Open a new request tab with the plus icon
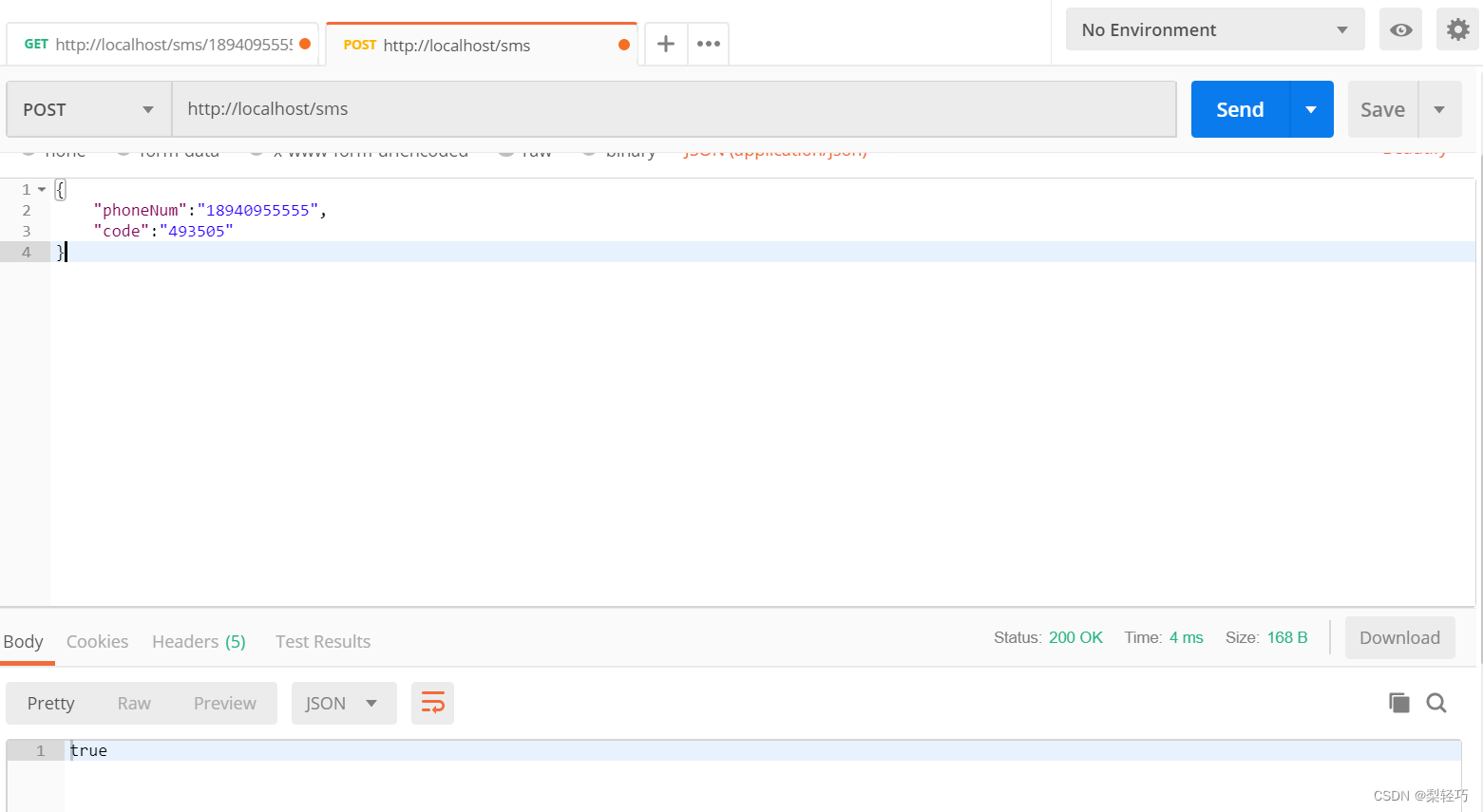The image size is (1483, 812). point(665,44)
